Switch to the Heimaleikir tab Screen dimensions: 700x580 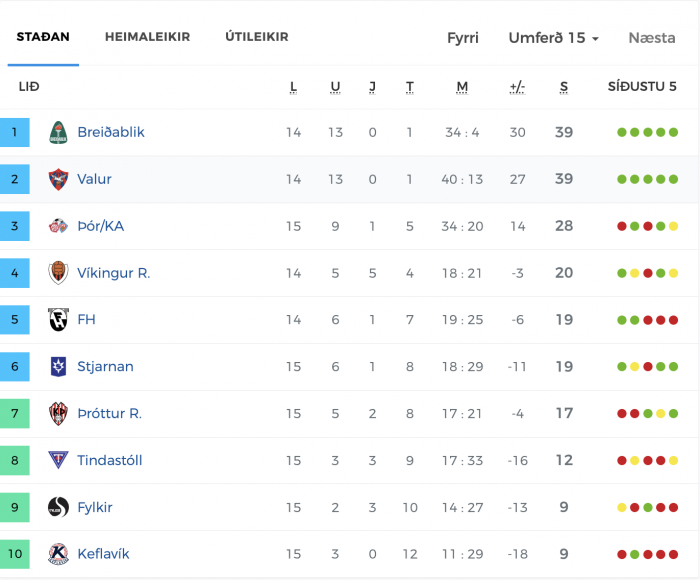coord(147,37)
